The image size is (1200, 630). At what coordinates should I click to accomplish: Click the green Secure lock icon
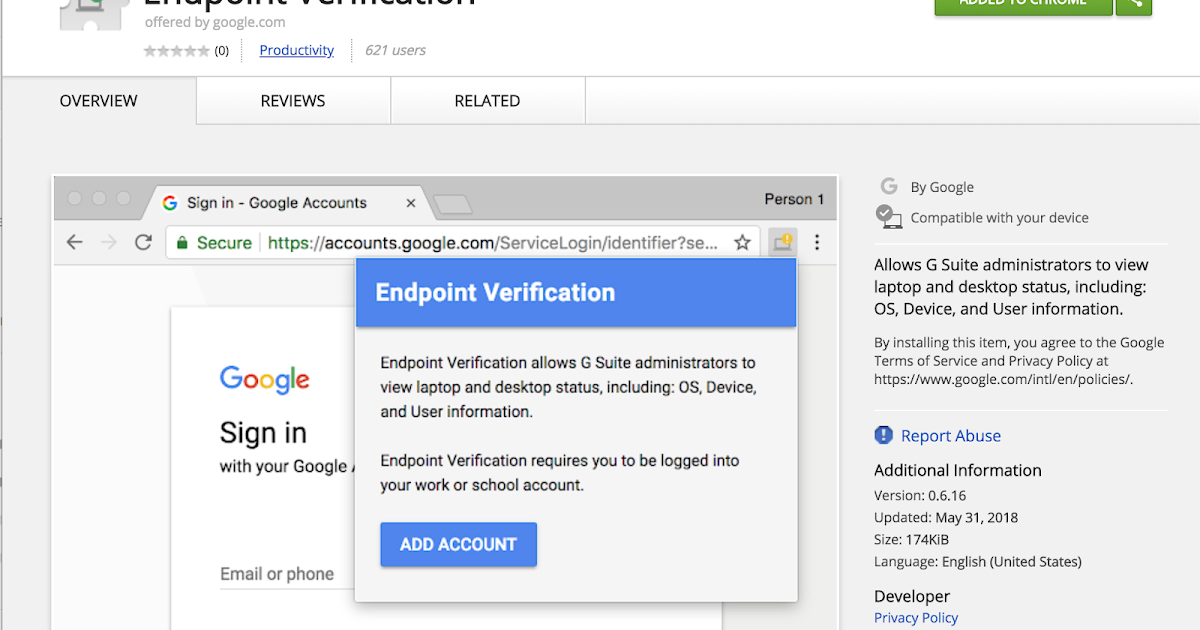point(182,243)
